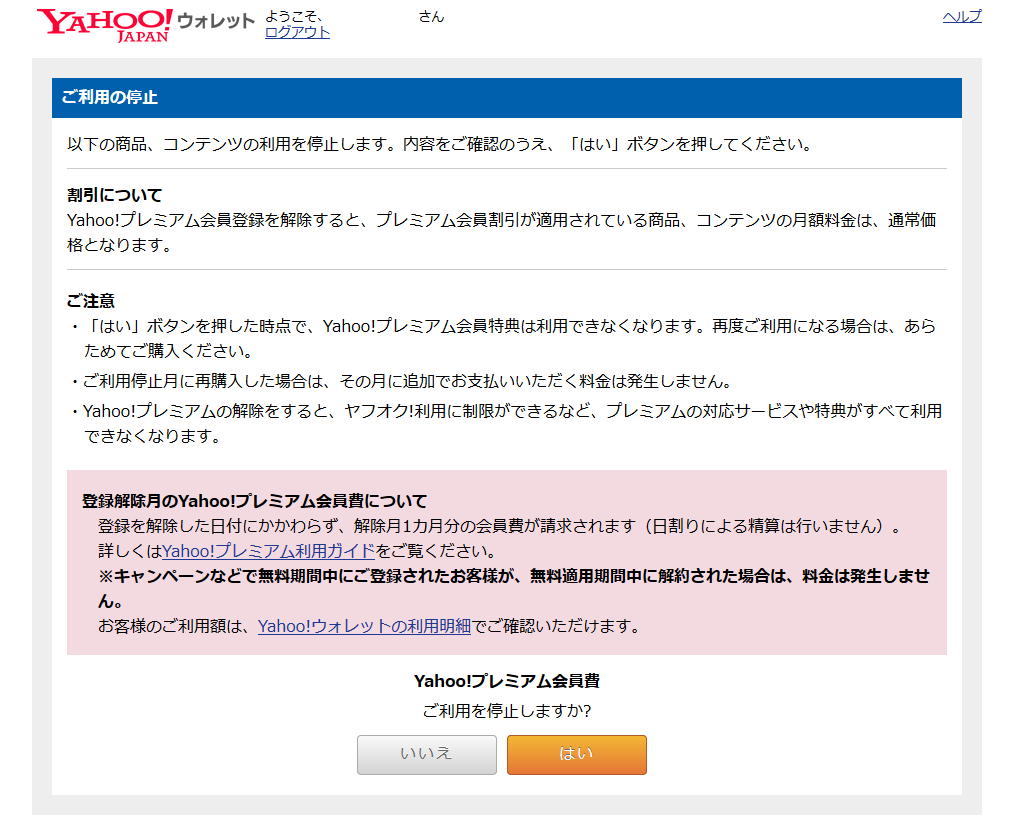Click the ログアウト link
Image resolution: width=1024 pixels, height=829 pixels.
(x=297, y=32)
